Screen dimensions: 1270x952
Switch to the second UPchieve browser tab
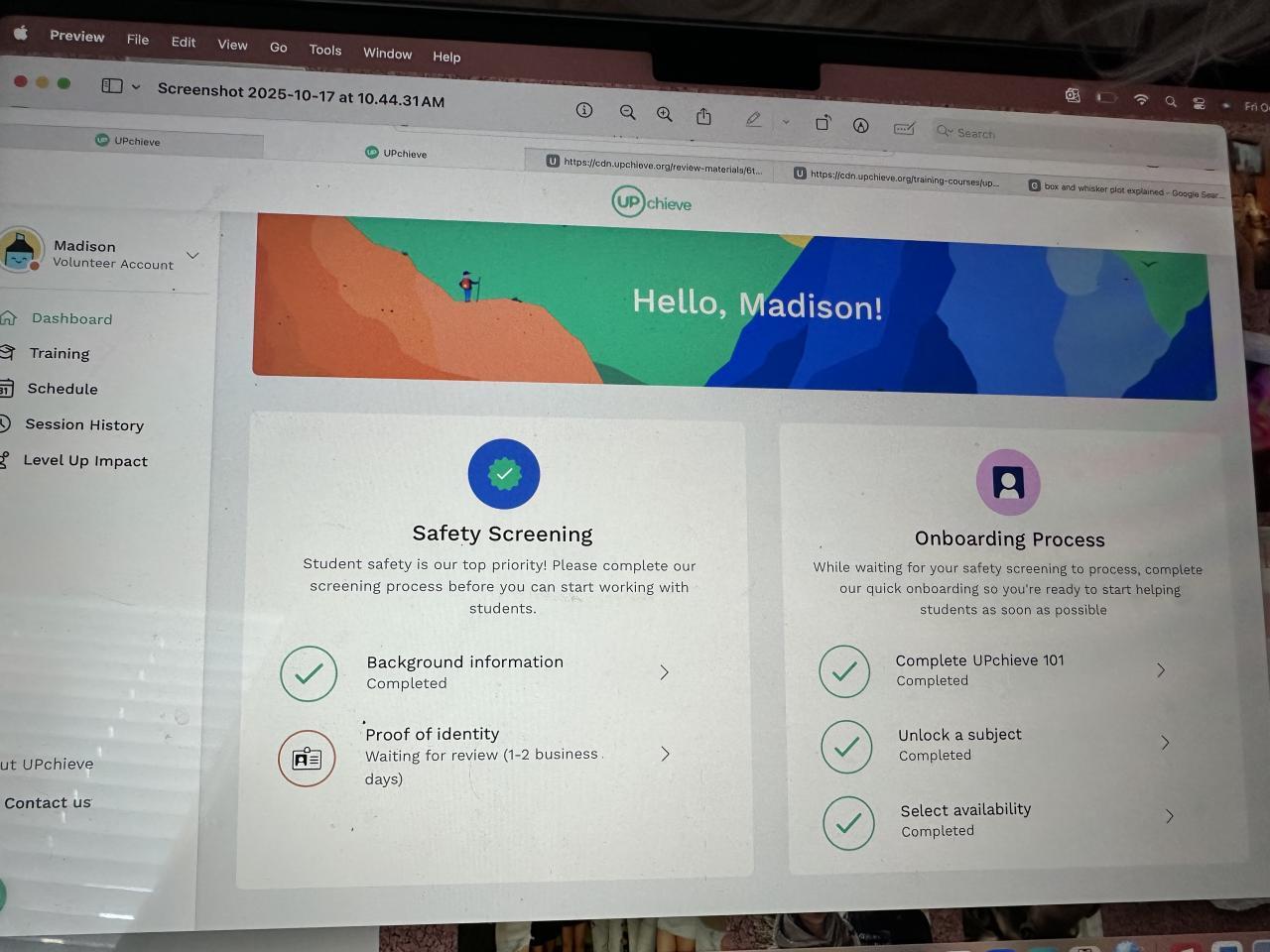point(396,153)
